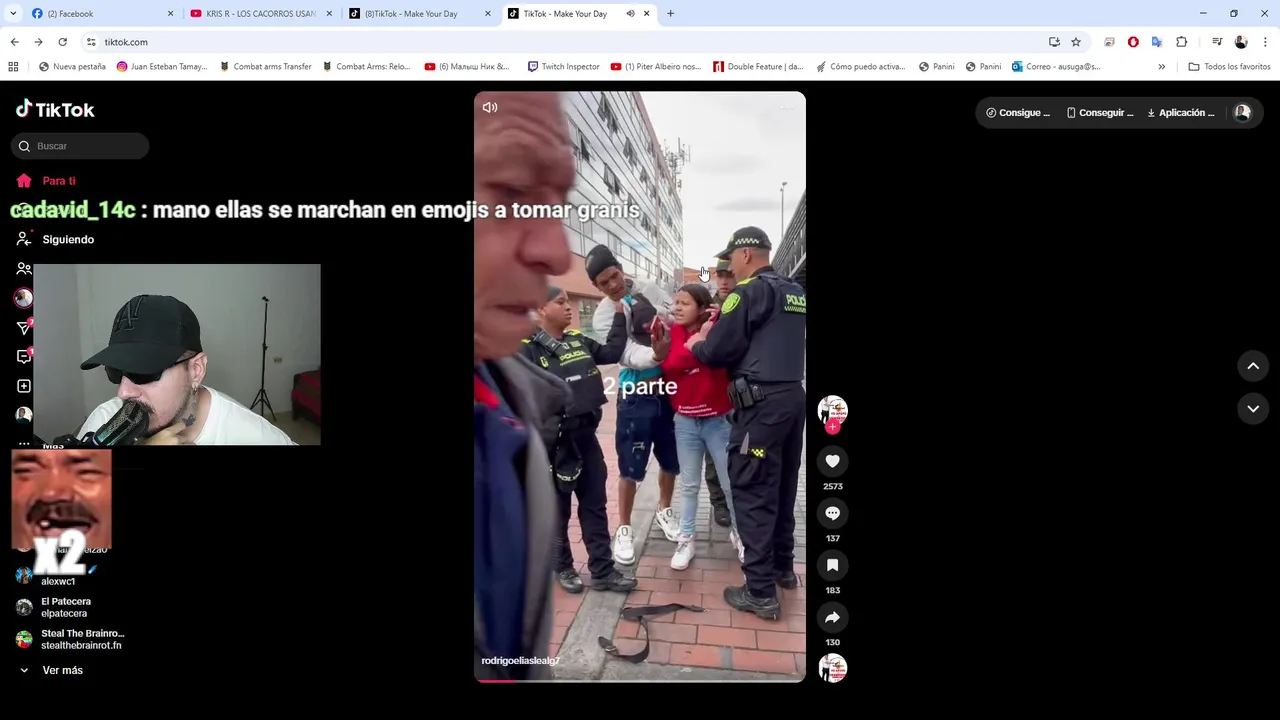This screenshot has height=720, width=1280.
Task: Go forward in browser
Action: (38, 42)
